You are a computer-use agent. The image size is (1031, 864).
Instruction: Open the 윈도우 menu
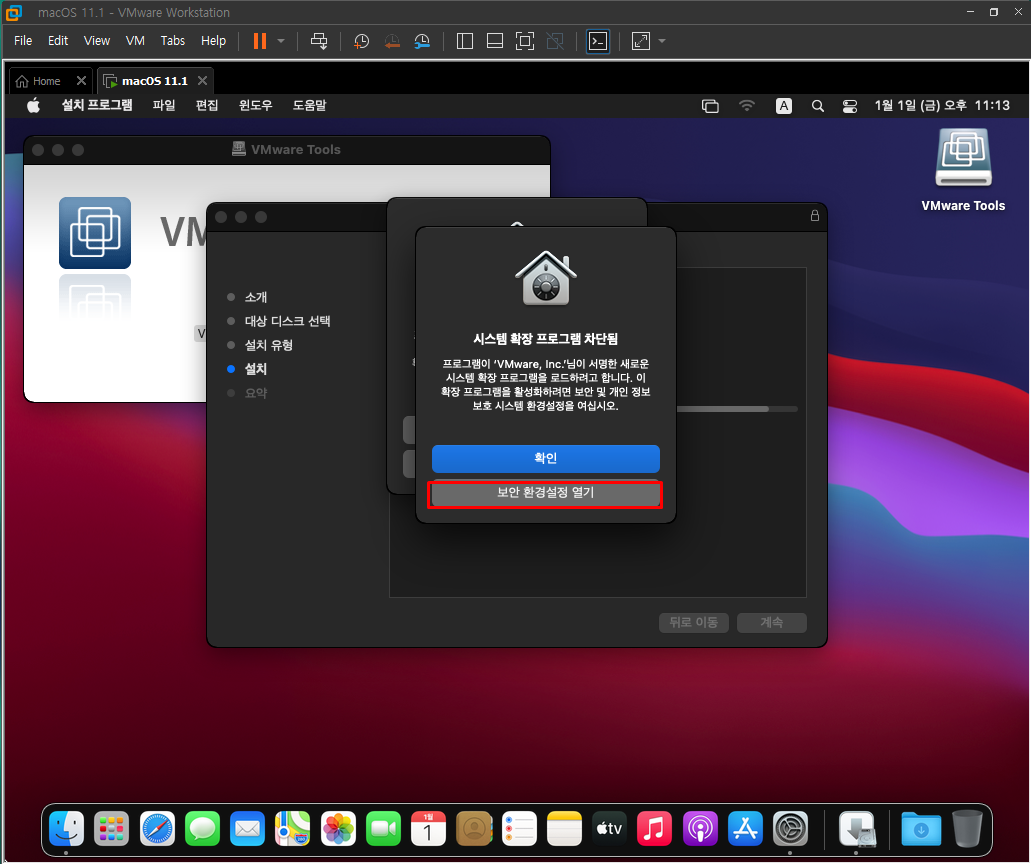[x=255, y=105]
